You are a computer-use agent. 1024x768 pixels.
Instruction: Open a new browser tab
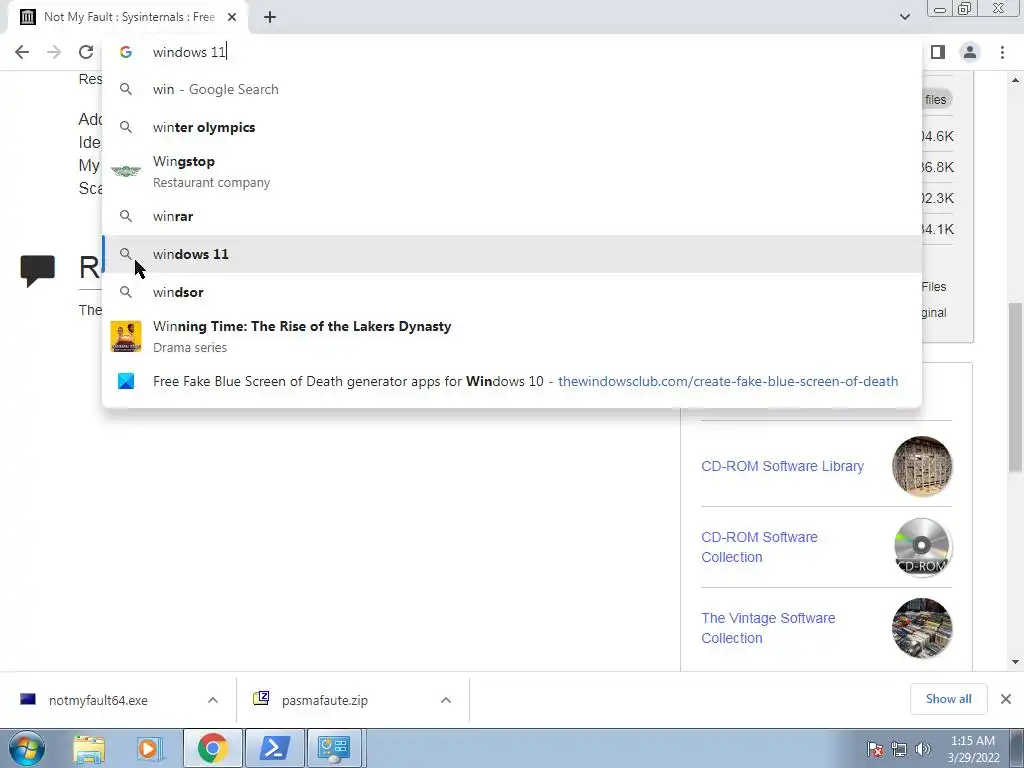270,17
